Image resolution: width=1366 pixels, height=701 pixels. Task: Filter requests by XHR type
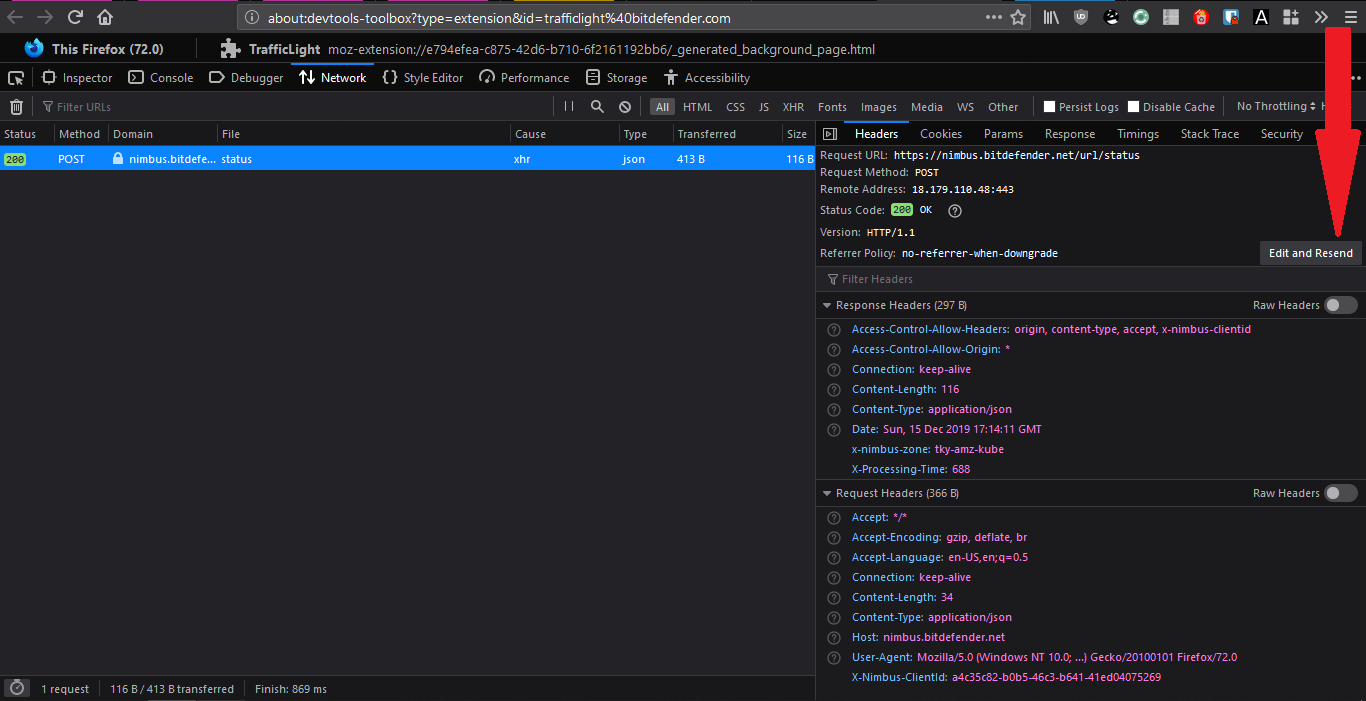click(x=794, y=107)
